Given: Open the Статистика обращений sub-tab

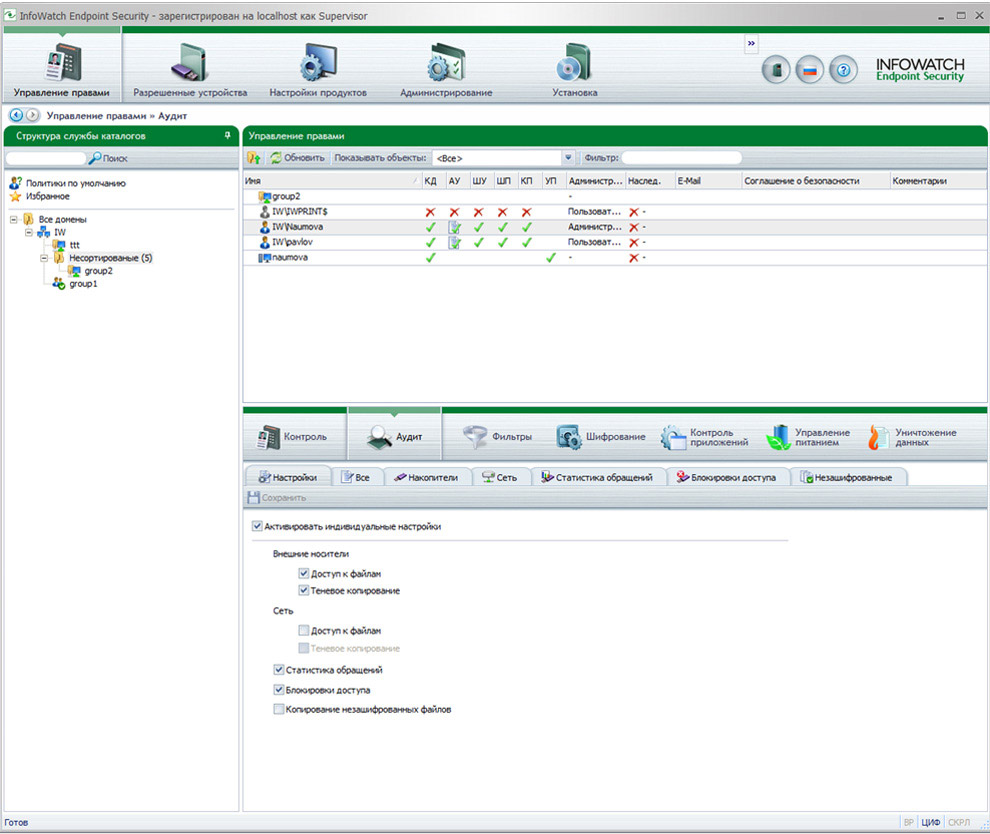Looking at the screenshot, I should [x=597, y=477].
